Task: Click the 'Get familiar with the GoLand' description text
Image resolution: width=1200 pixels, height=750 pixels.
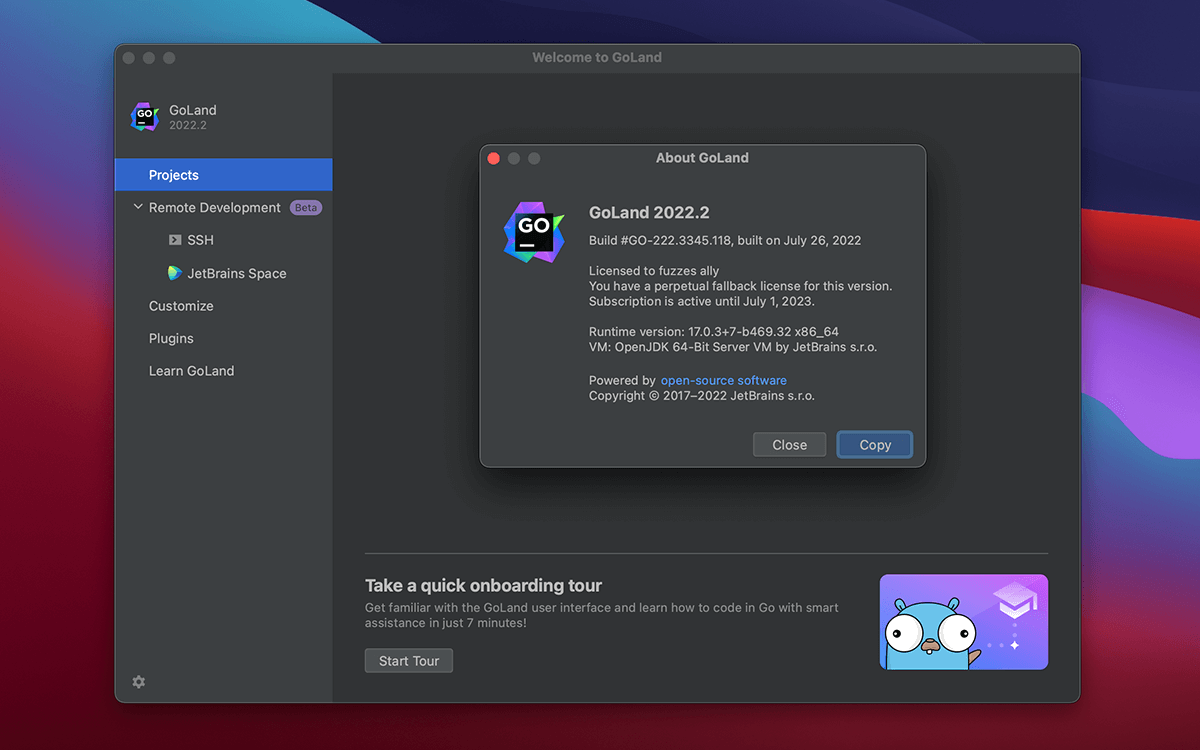Action: (602, 615)
